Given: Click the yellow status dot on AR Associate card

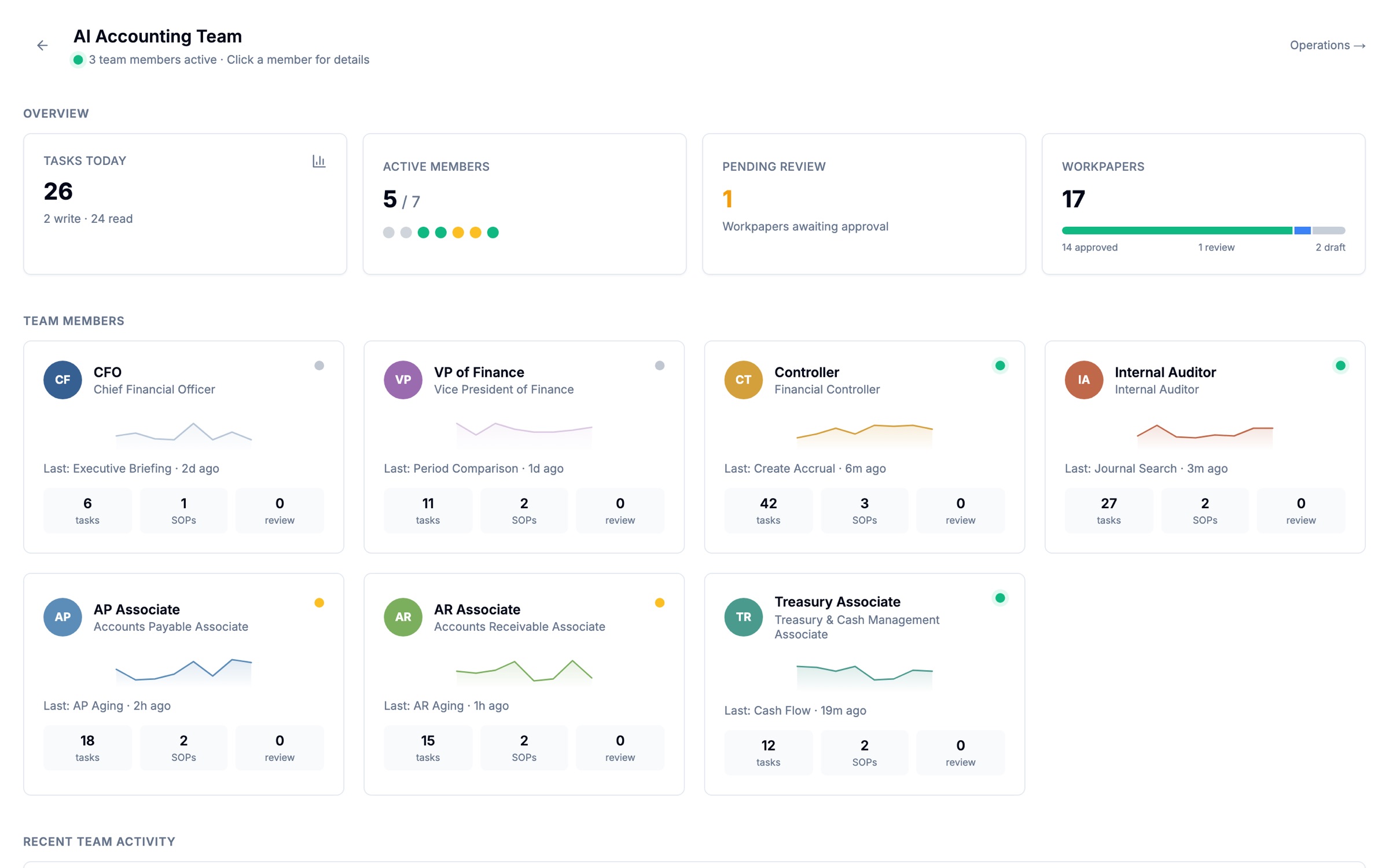Looking at the screenshot, I should pyautogui.click(x=659, y=603).
